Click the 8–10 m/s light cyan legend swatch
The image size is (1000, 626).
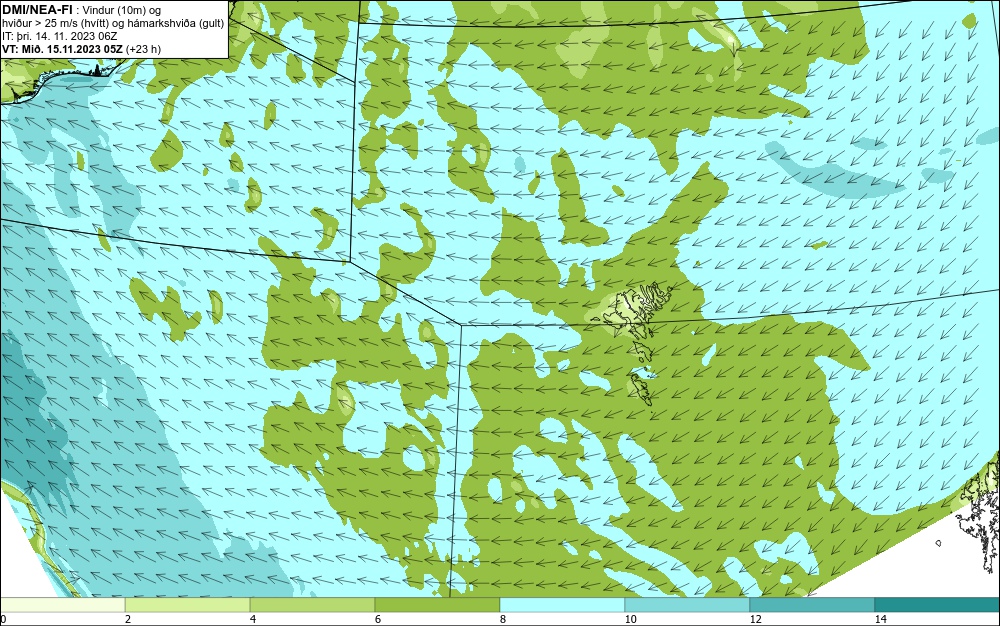562,605
